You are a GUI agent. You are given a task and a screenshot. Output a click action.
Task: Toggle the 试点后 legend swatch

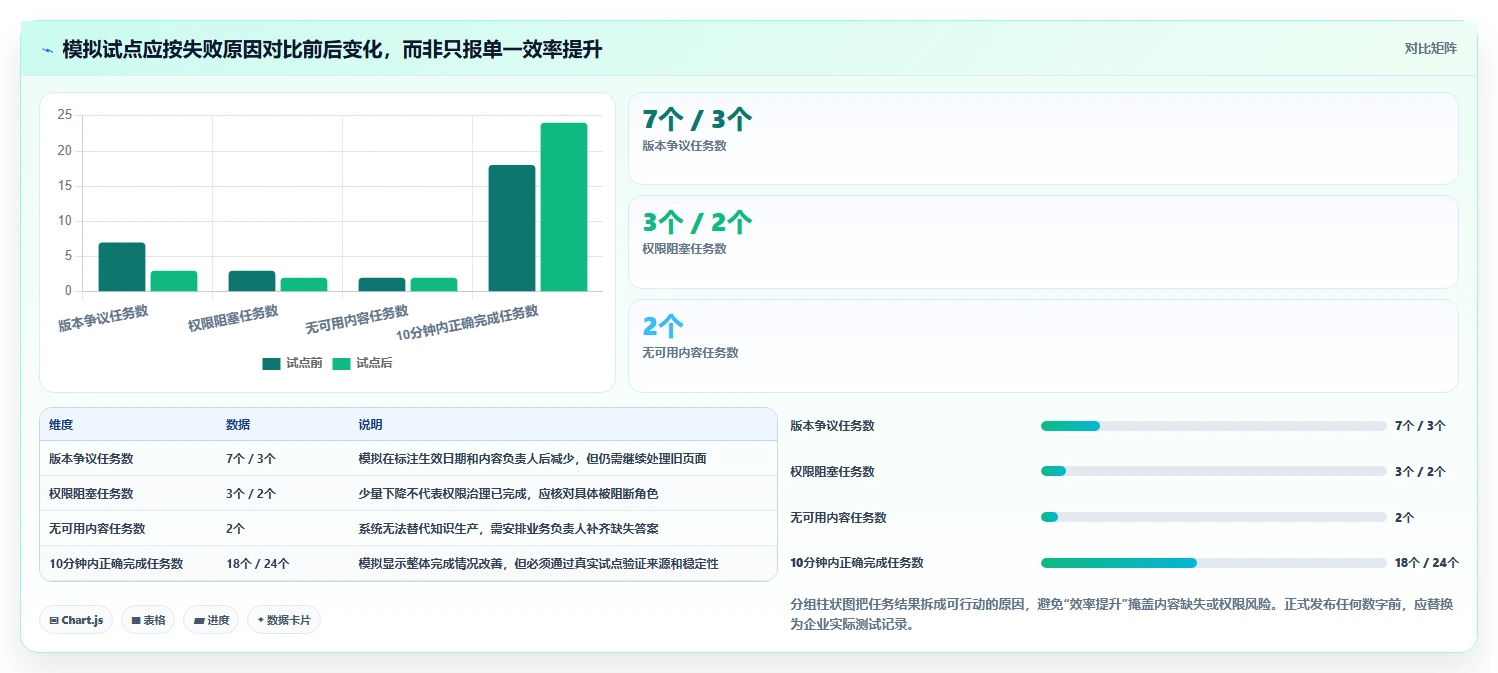click(342, 363)
